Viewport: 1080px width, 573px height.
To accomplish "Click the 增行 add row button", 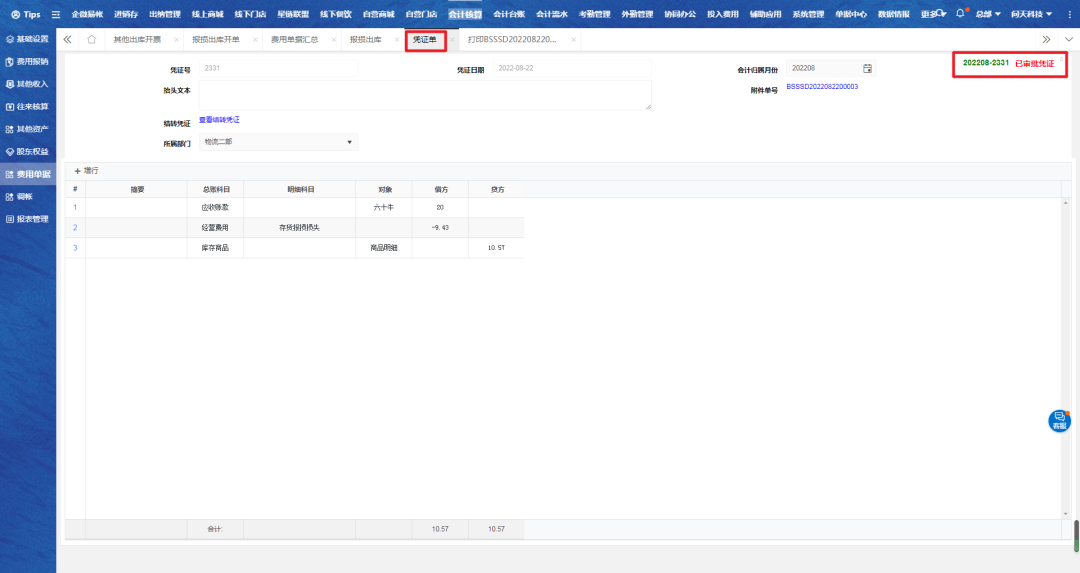I will [86, 171].
